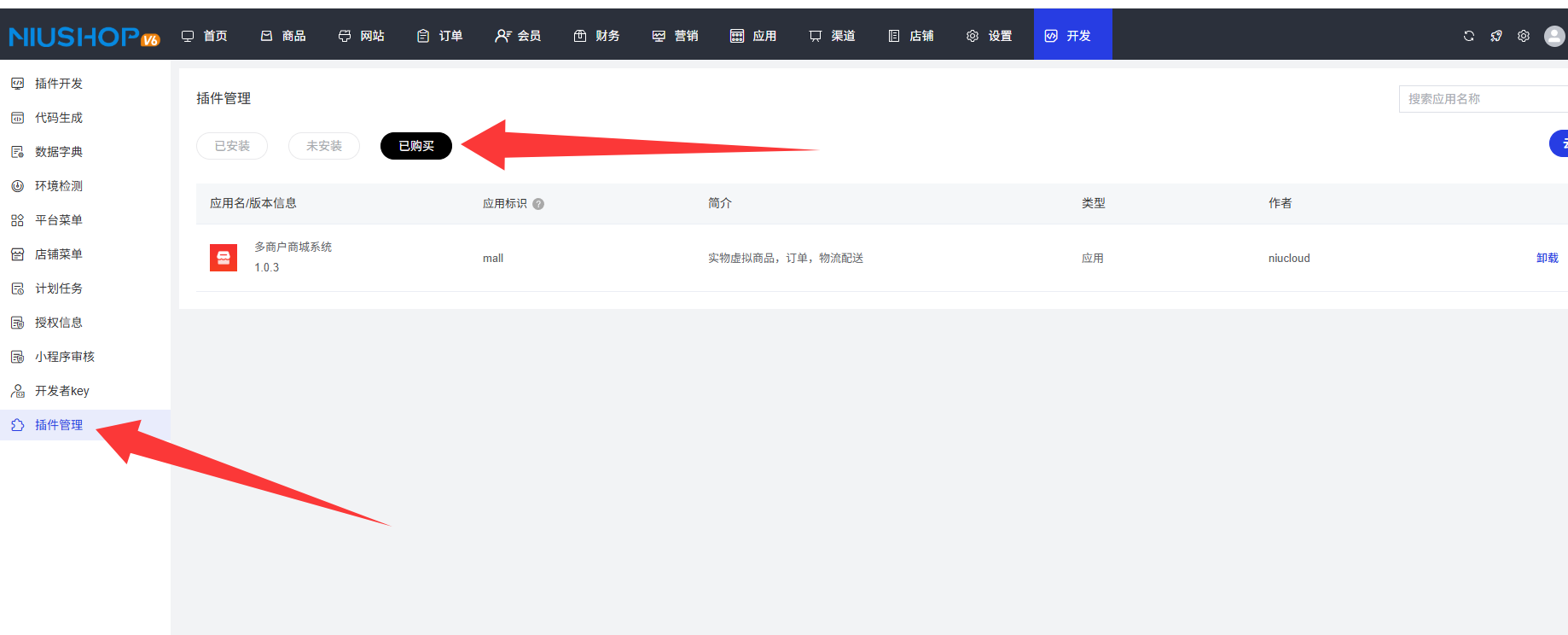Click the red 多商户商城系统 app icon
The height and width of the screenshot is (635, 1568).
[x=224, y=258]
